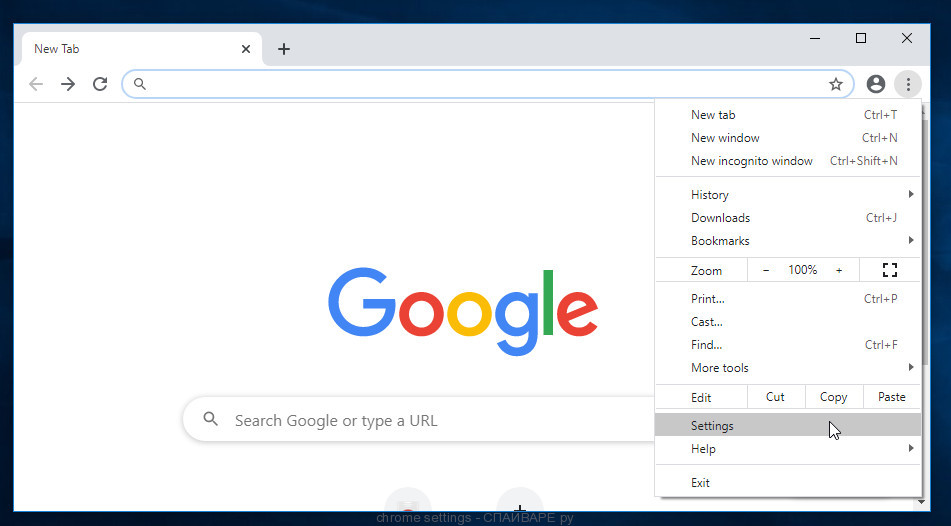Click the 100% zoom value
This screenshot has width=951, height=526.
[x=802, y=270]
